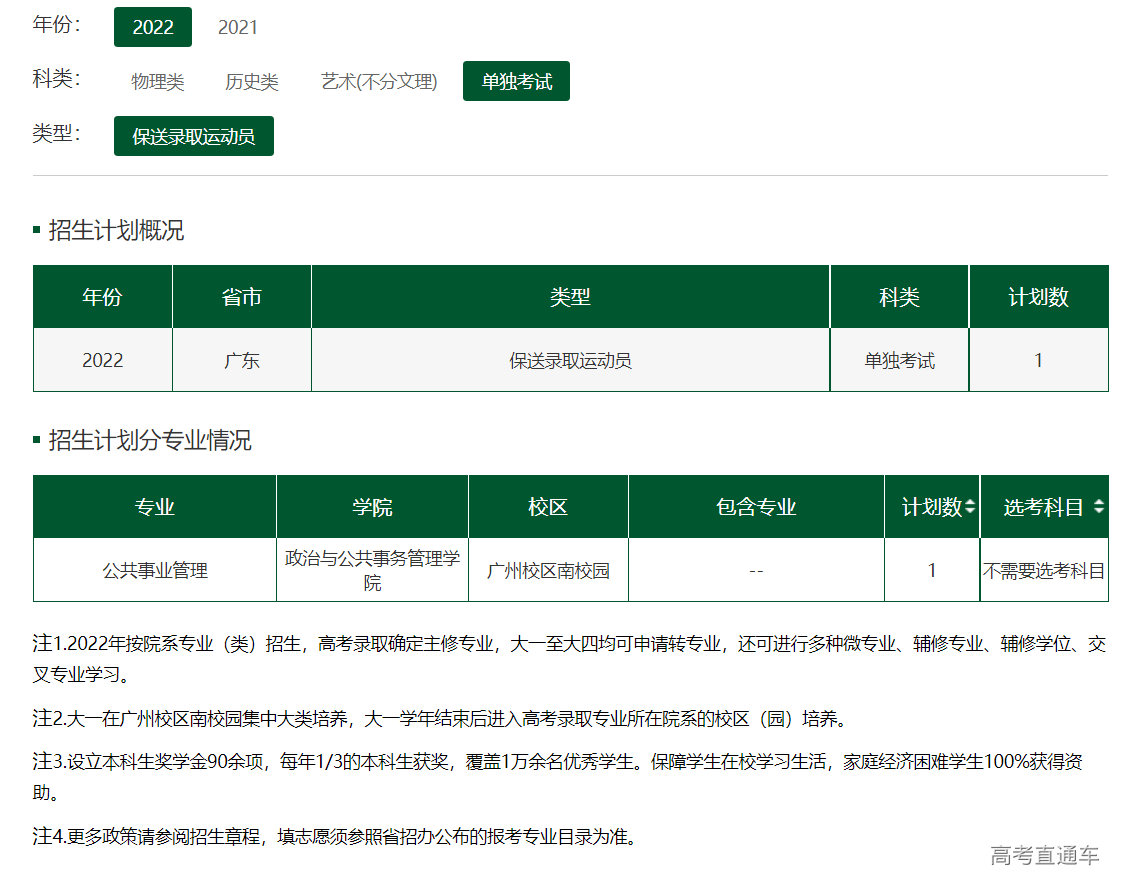This screenshot has height=895, width=1128.
Task: Switch the year filter to 2021
Action: 238,27
